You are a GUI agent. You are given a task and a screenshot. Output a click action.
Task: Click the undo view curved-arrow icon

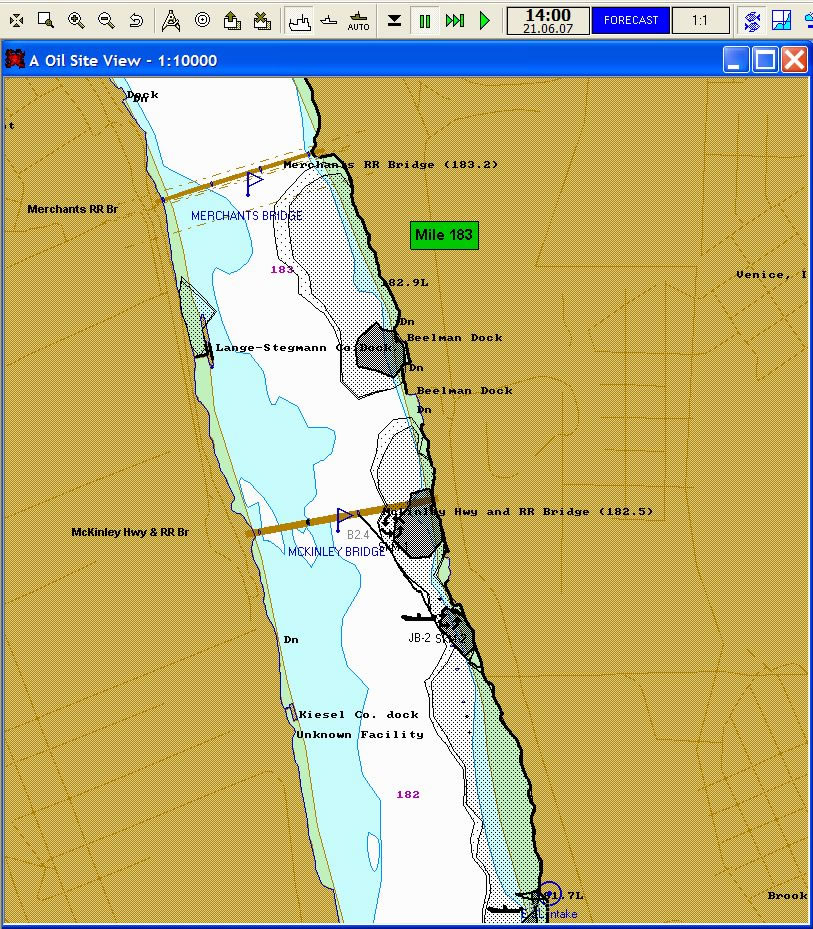136,20
